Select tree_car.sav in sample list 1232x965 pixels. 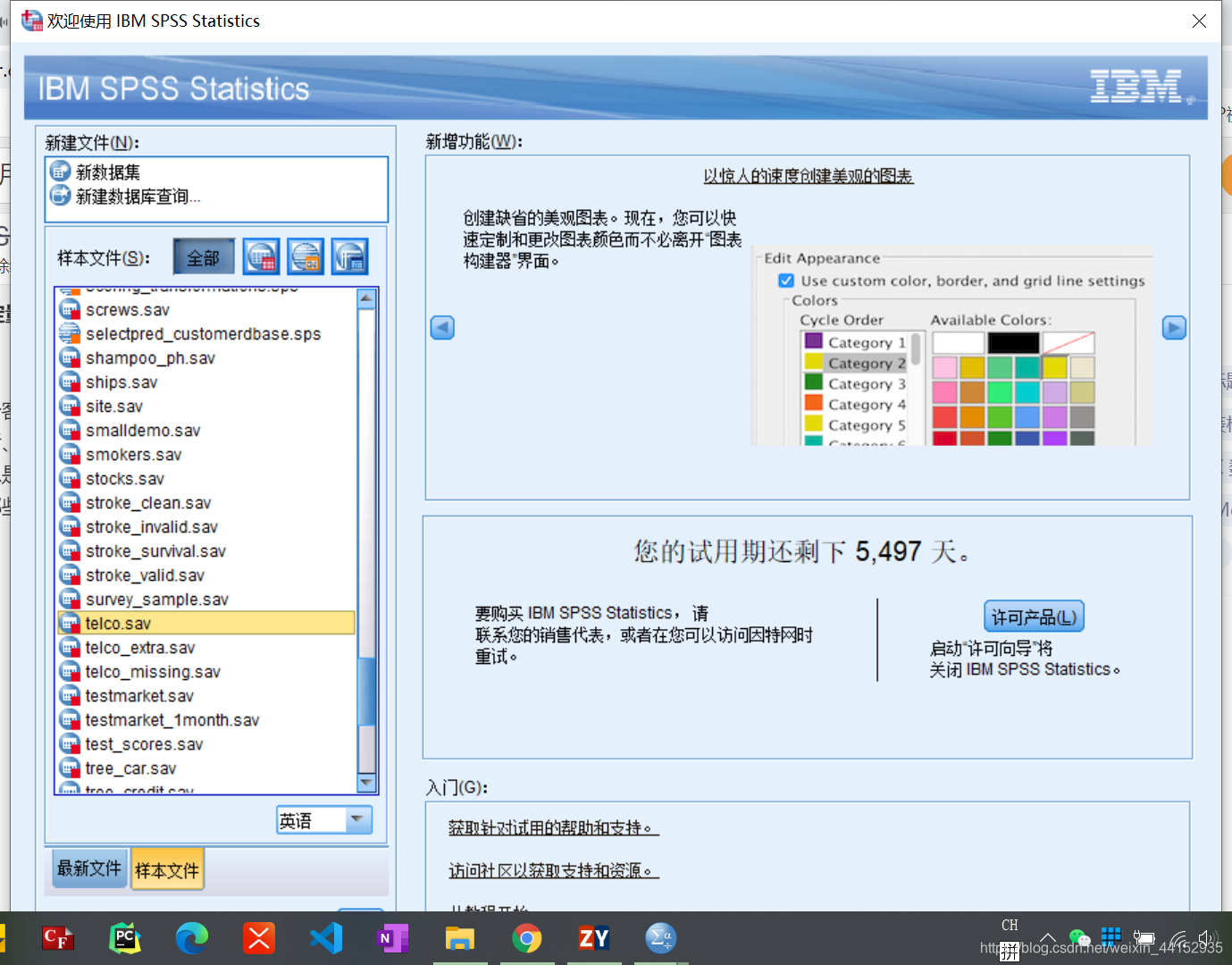(206, 768)
